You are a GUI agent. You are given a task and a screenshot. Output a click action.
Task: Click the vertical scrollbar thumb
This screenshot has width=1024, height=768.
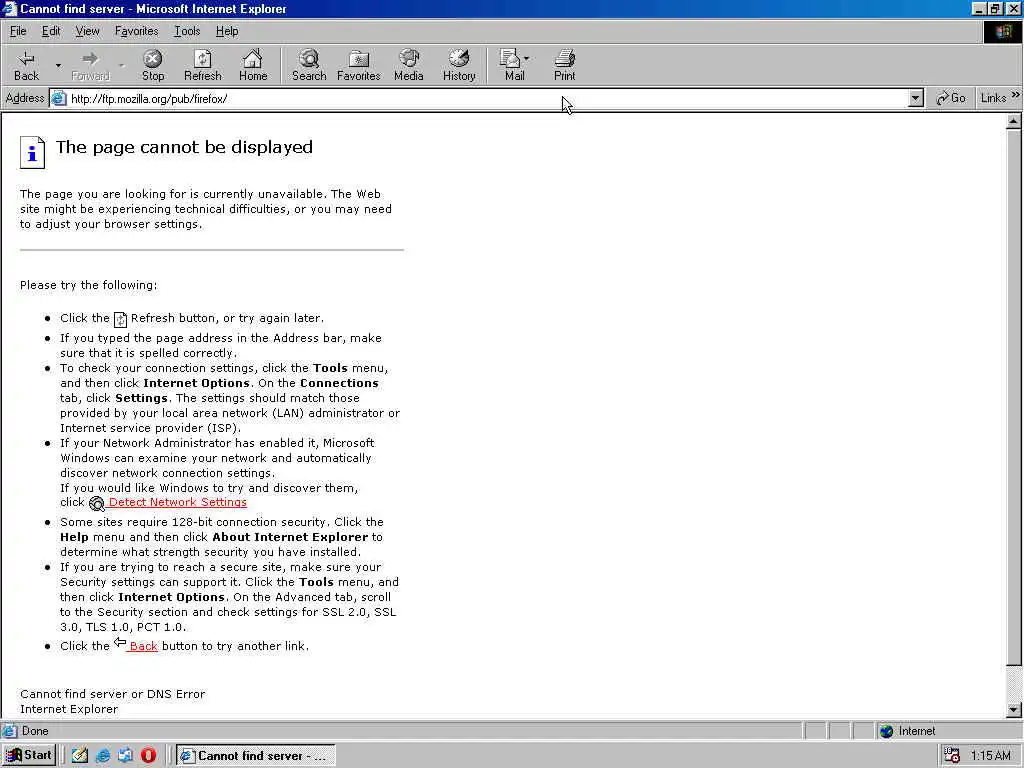[1014, 398]
